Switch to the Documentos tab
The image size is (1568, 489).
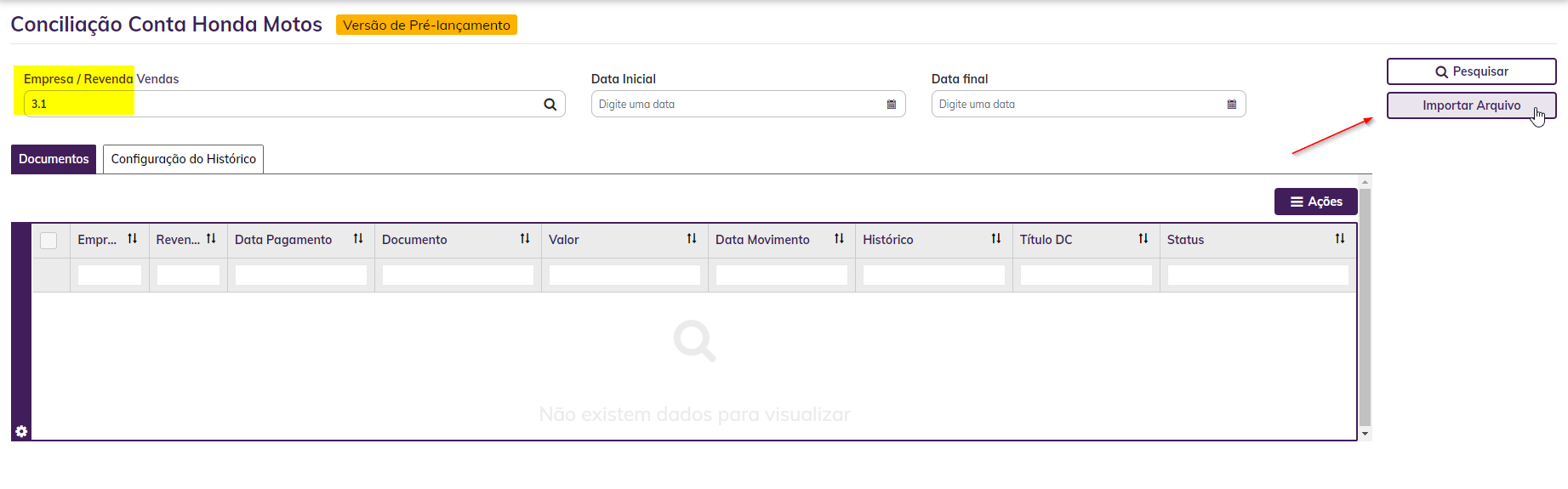54,159
